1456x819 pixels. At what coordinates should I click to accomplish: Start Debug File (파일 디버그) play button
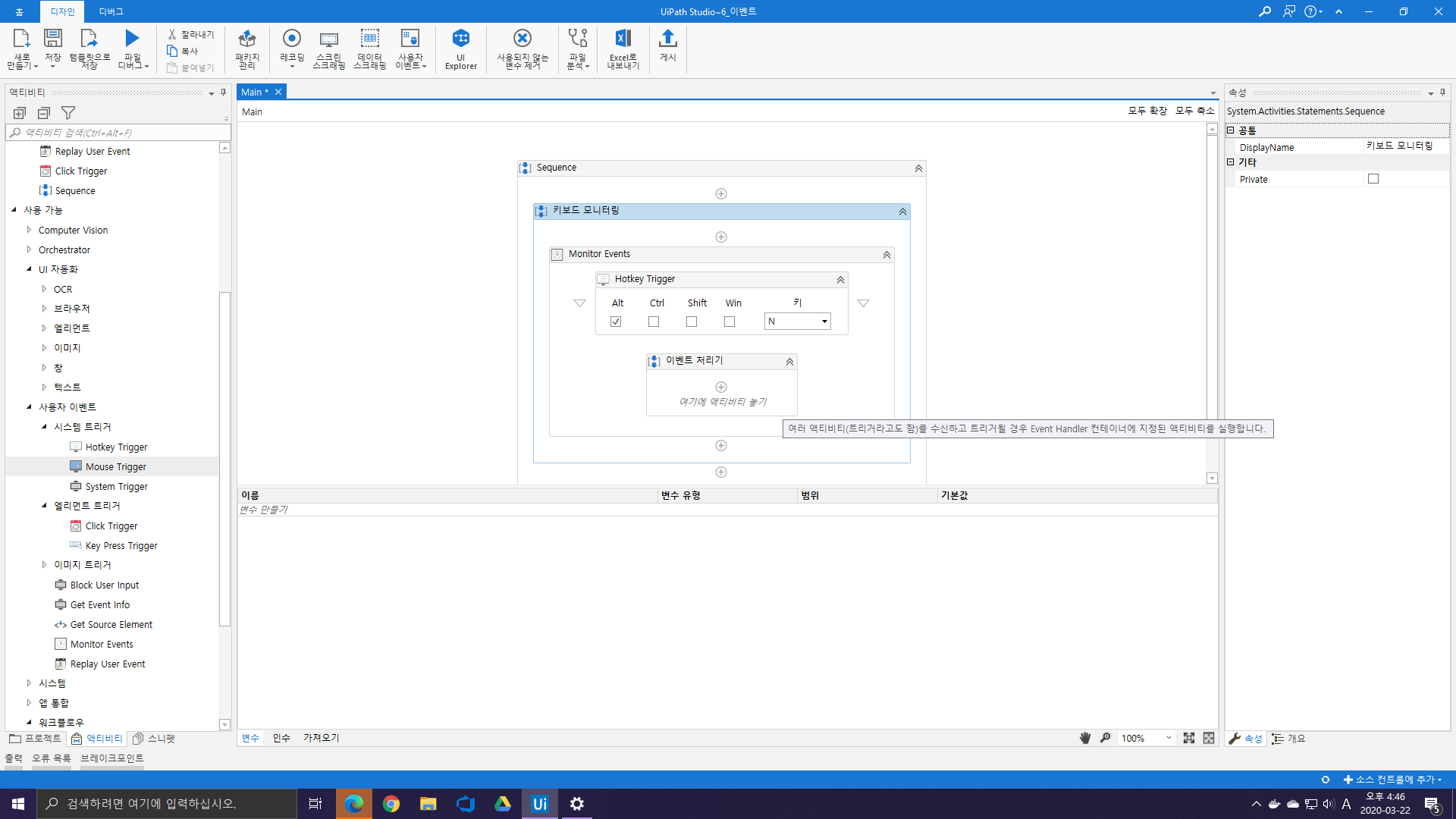(x=132, y=39)
